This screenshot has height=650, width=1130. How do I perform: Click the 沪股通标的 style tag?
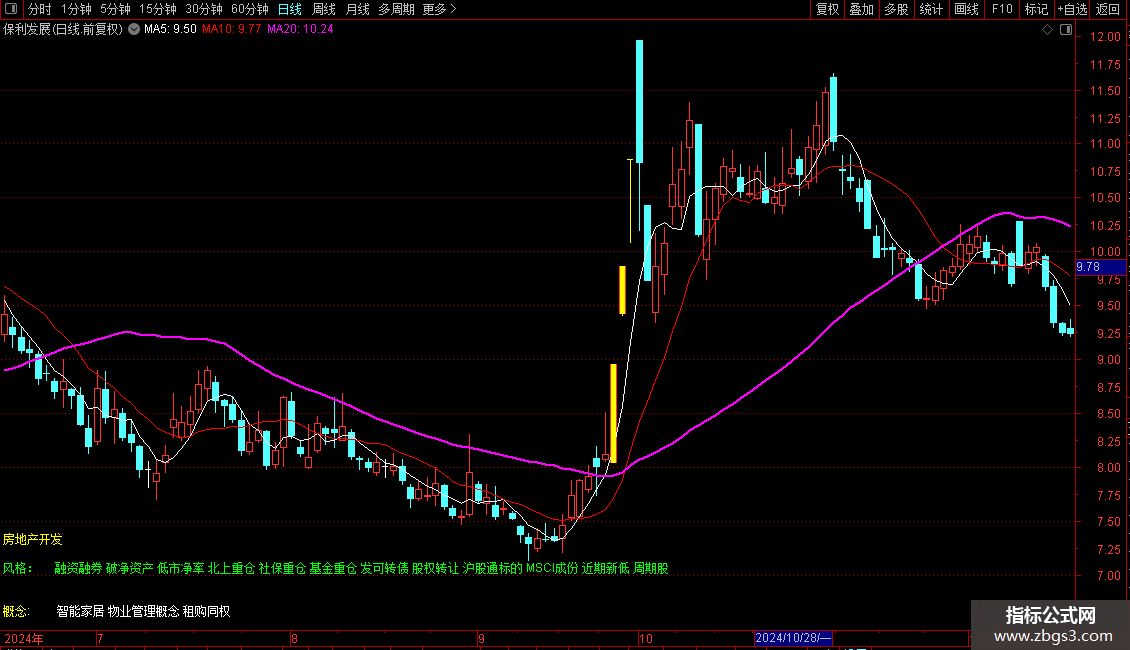pyautogui.click(x=493, y=569)
